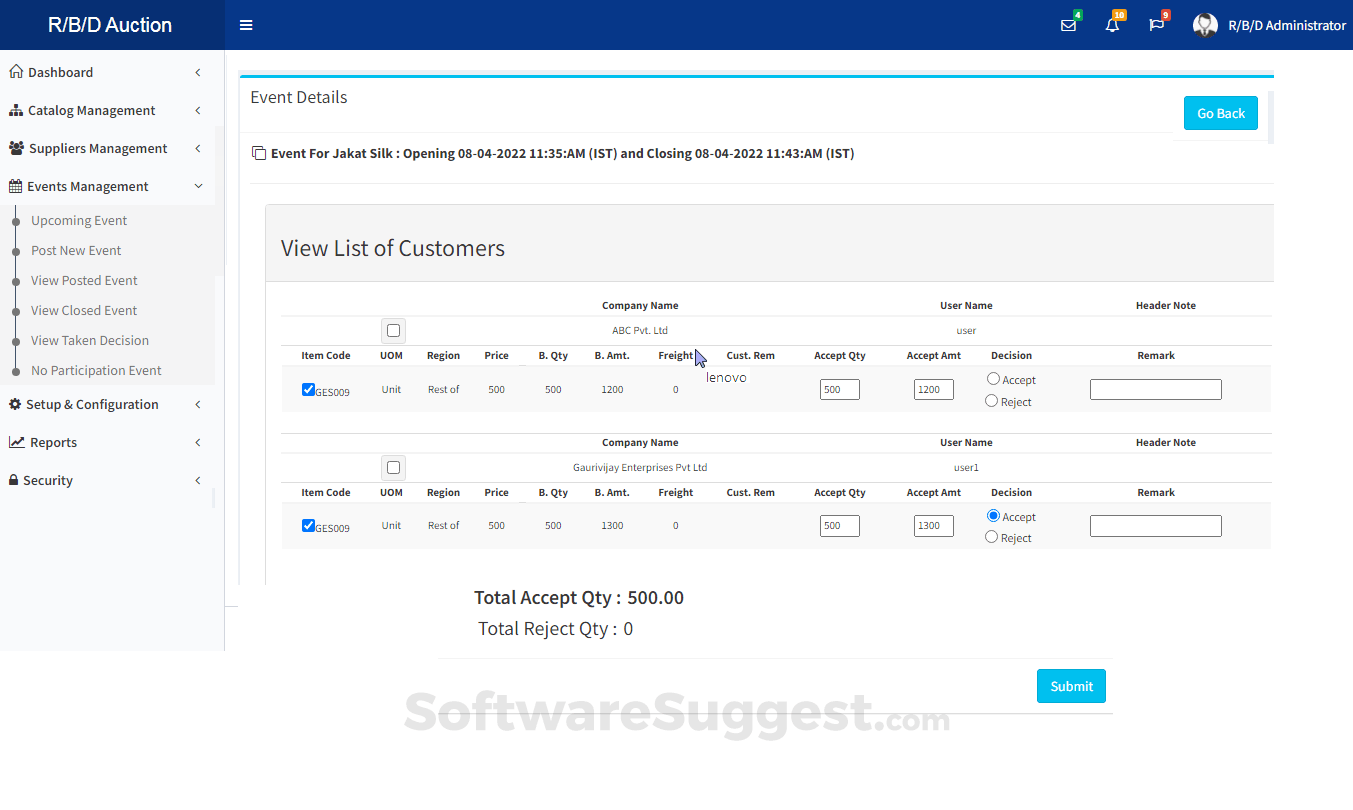Tick the Gaurivijay Enterprises company checkbox

pos(393,467)
